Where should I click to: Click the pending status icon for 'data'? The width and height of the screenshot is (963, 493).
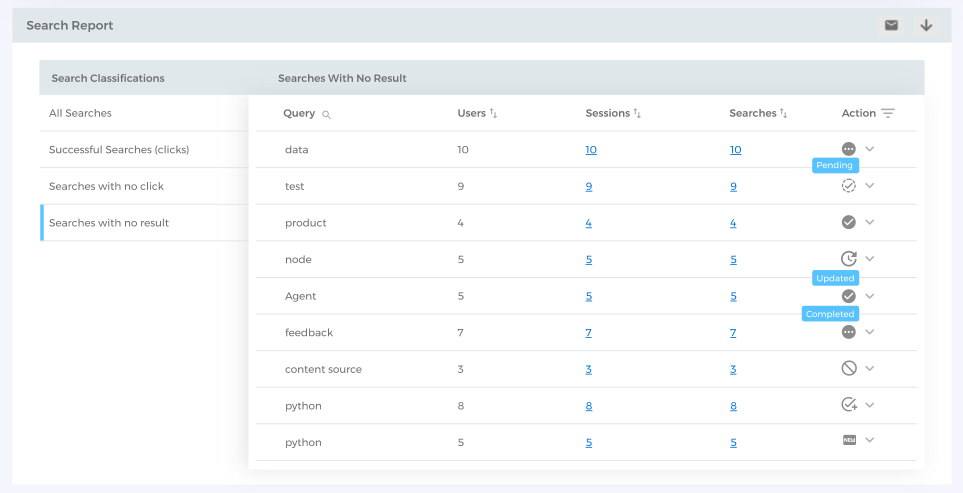click(849, 149)
